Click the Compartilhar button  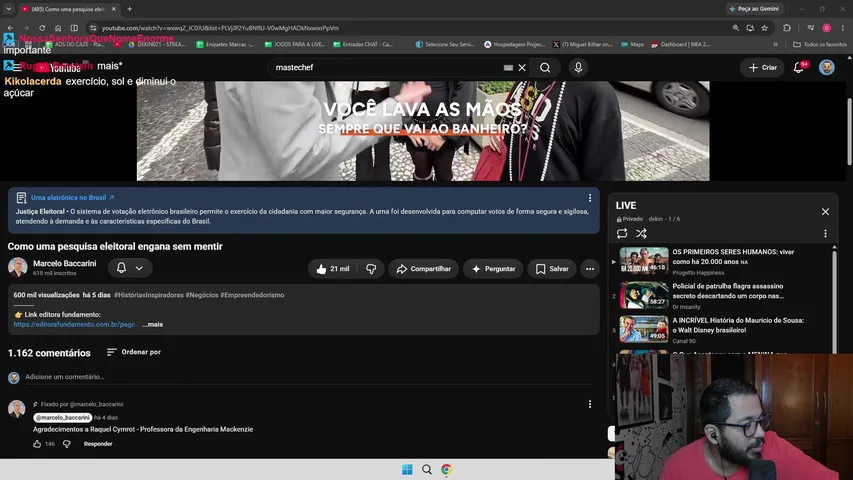coord(423,269)
